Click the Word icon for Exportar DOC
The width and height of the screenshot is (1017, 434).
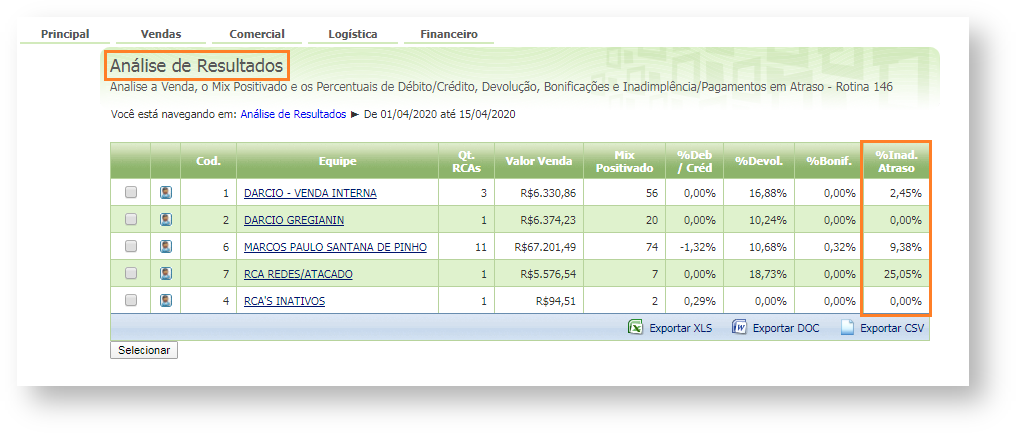click(739, 328)
